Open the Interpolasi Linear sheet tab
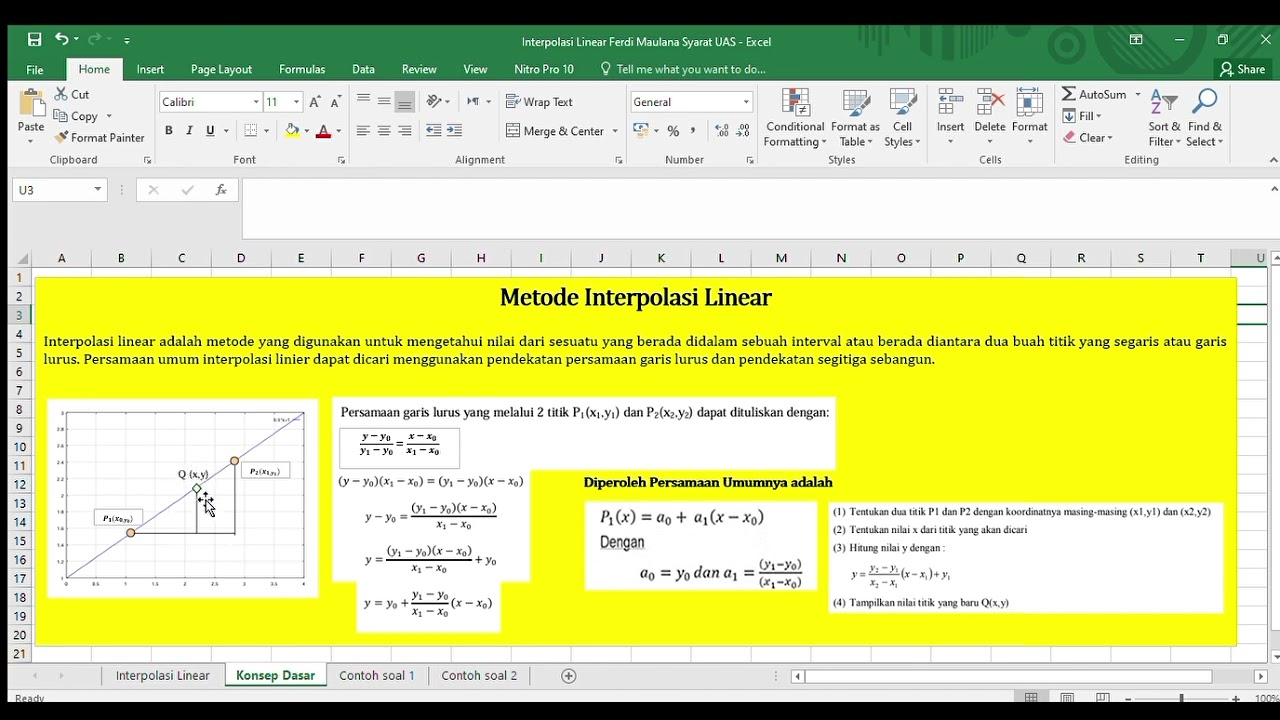 pos(163,676)
